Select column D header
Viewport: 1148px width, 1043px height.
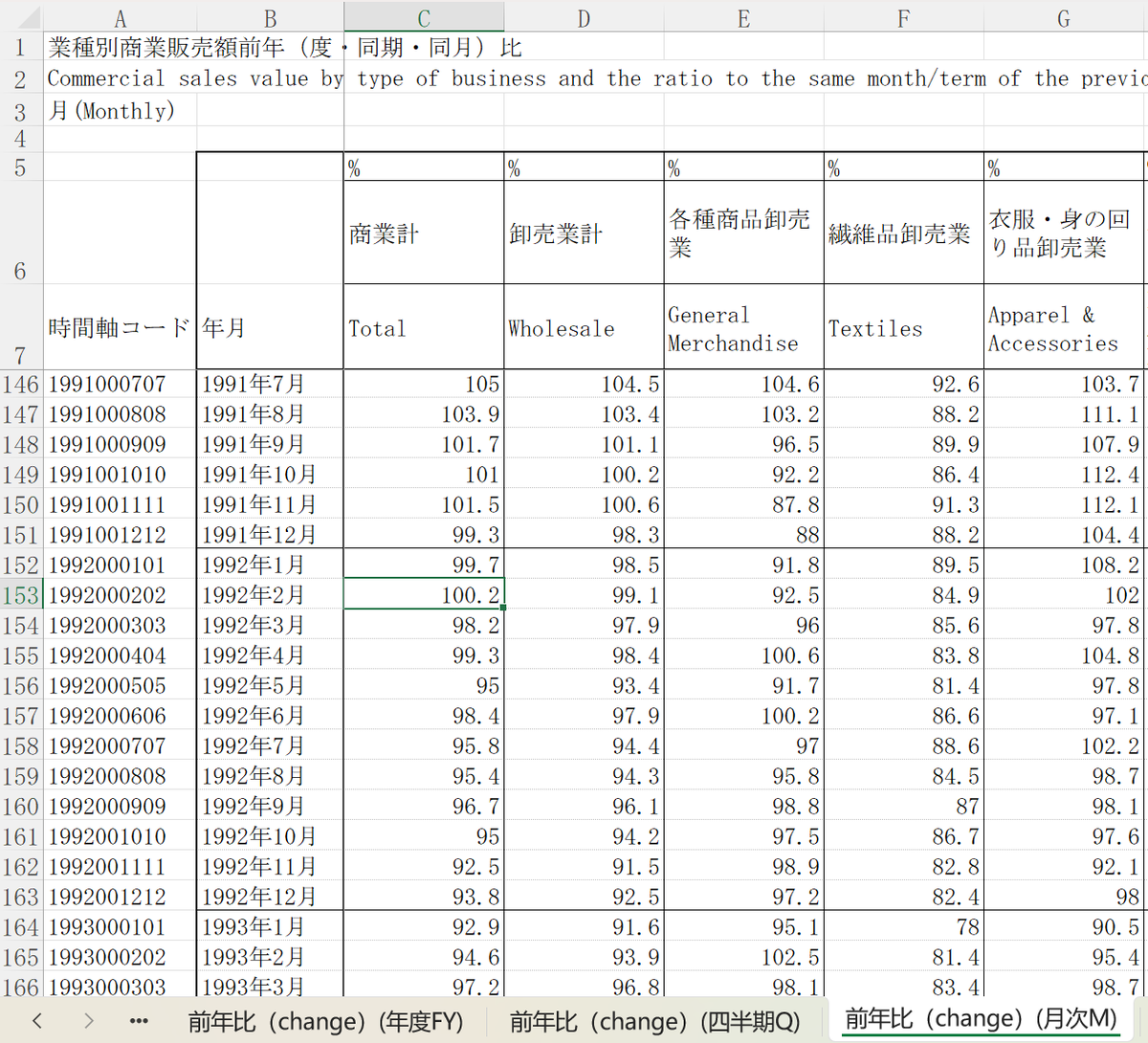point(584,17)
